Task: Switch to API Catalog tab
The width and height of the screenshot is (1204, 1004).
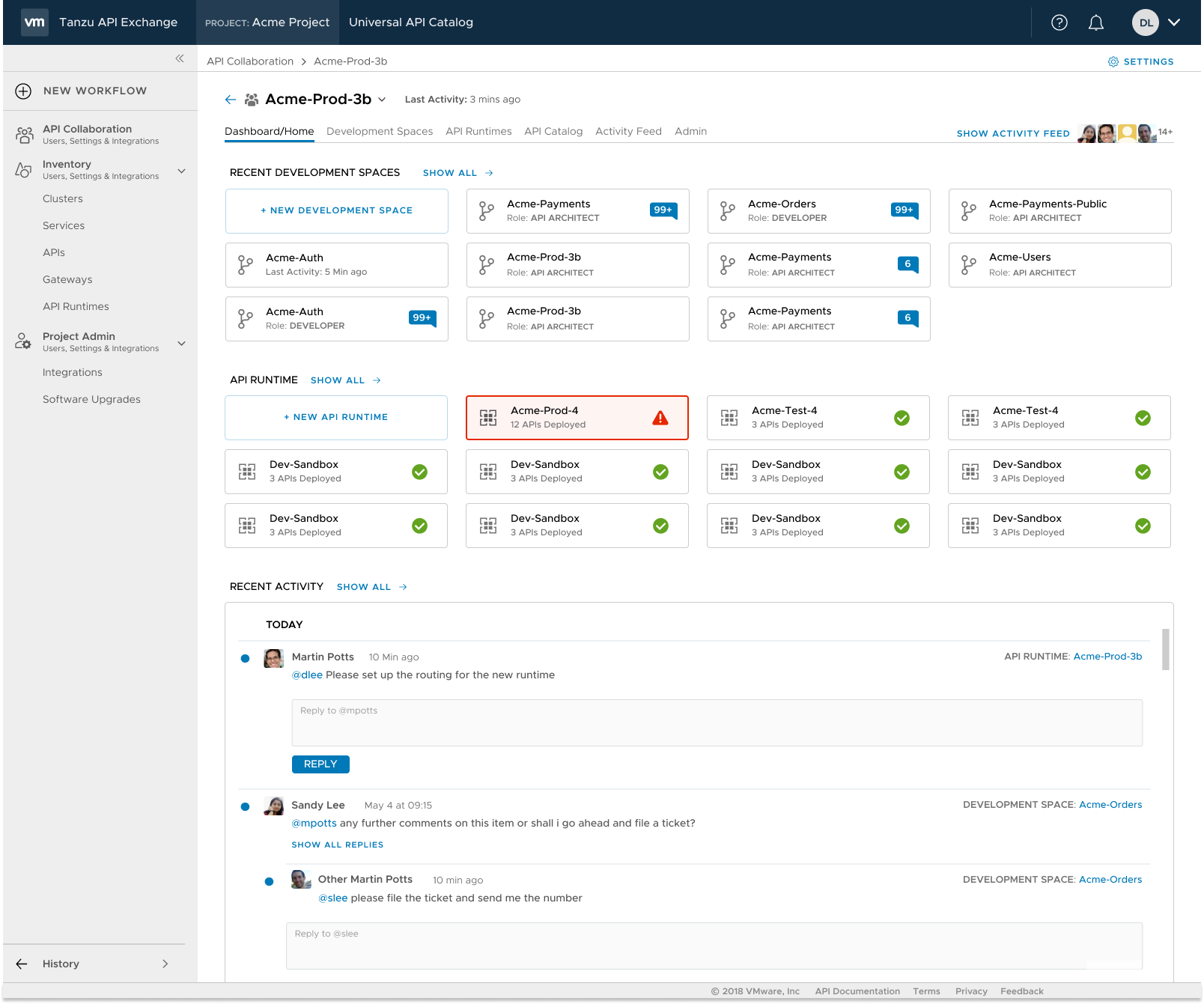Action: click(x=553, y=131)
